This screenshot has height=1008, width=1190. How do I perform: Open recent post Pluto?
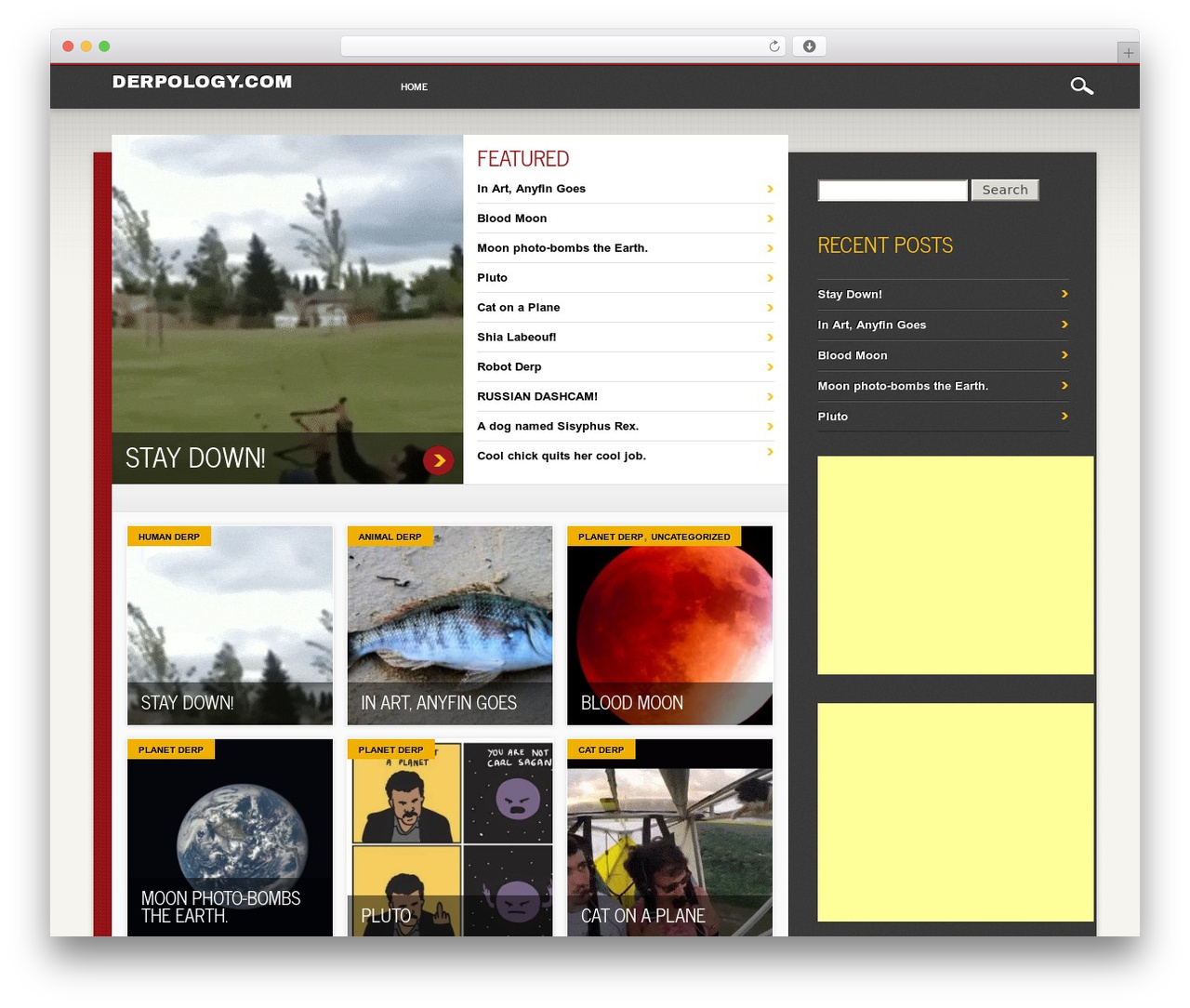832,418
